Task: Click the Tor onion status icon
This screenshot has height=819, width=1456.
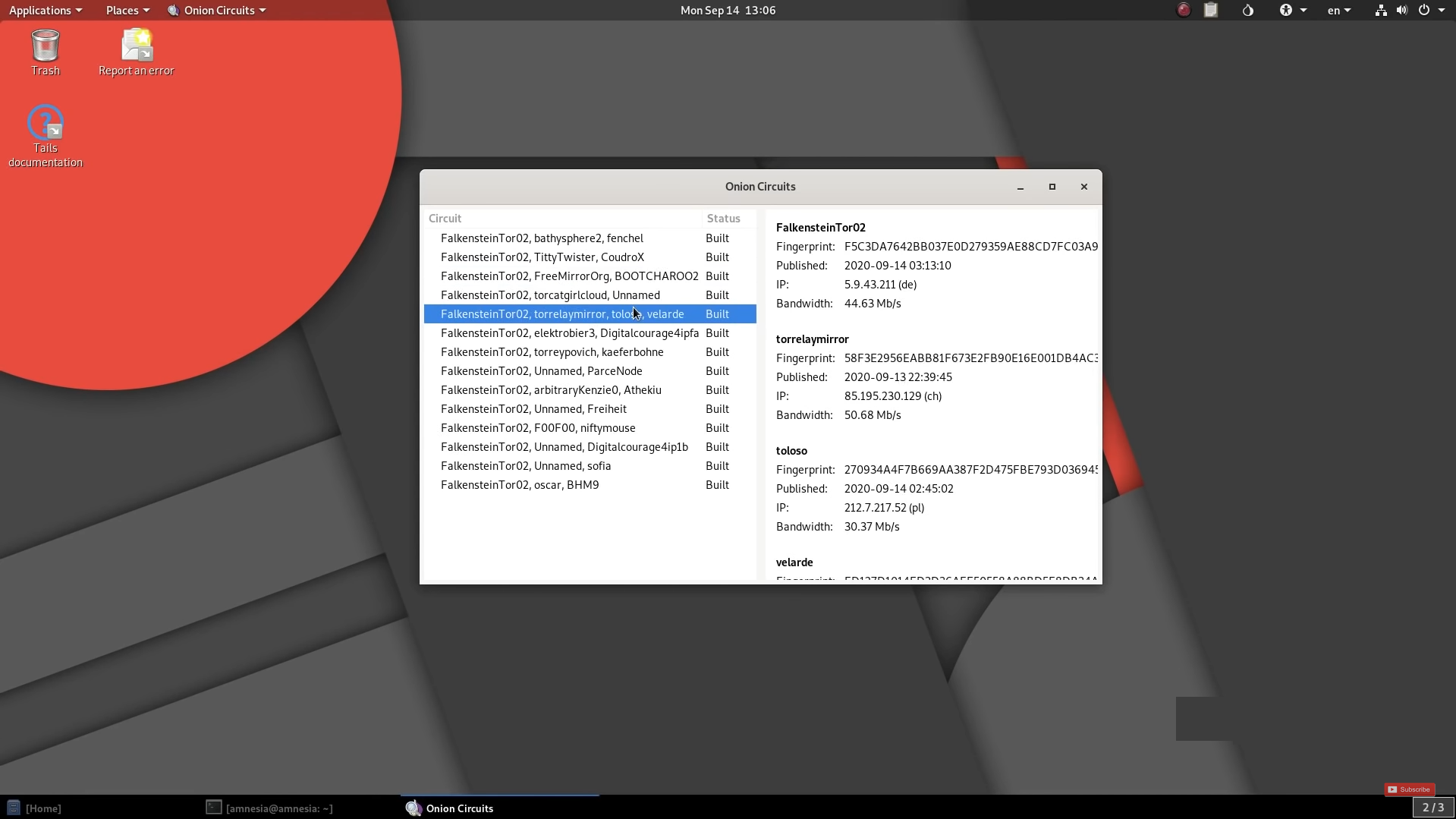Action: tap(1248, 10)
